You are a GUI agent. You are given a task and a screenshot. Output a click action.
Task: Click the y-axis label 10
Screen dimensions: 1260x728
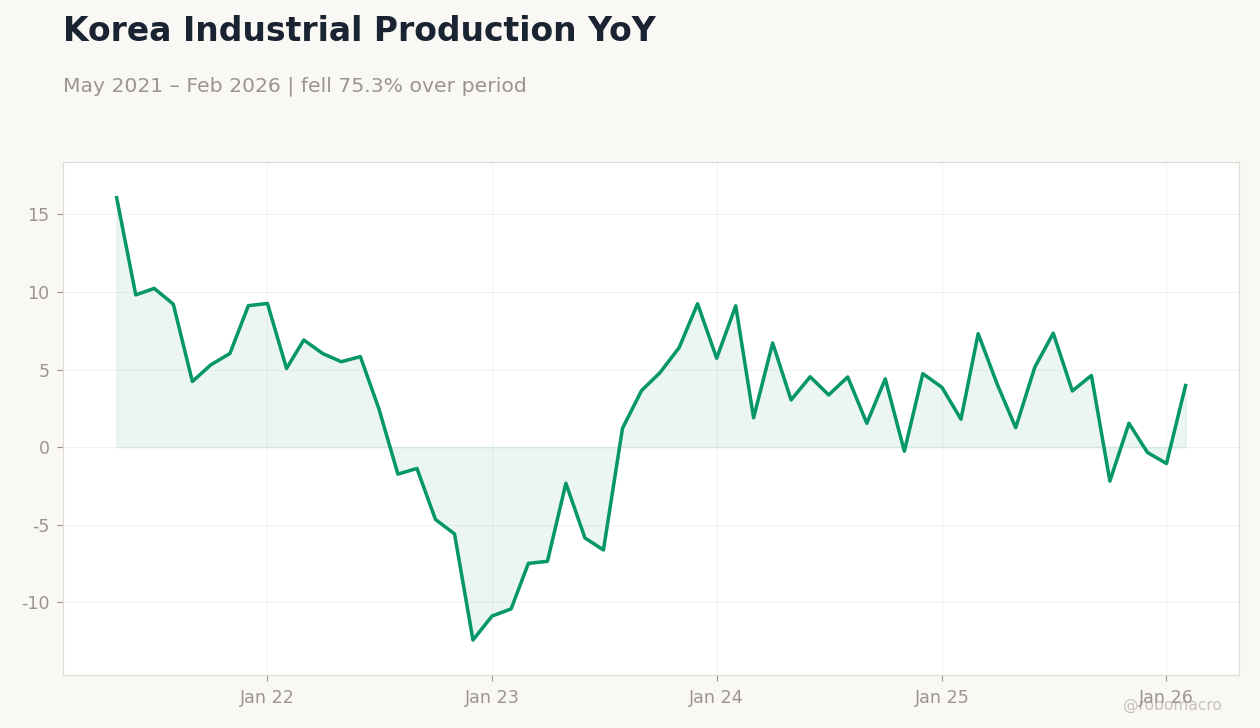[38, 293]
